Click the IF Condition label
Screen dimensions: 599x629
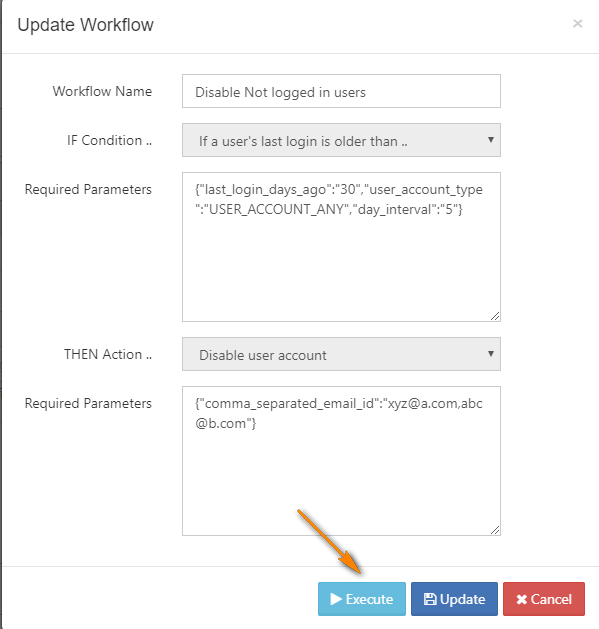pyautogui.click(x=109, y=140)
